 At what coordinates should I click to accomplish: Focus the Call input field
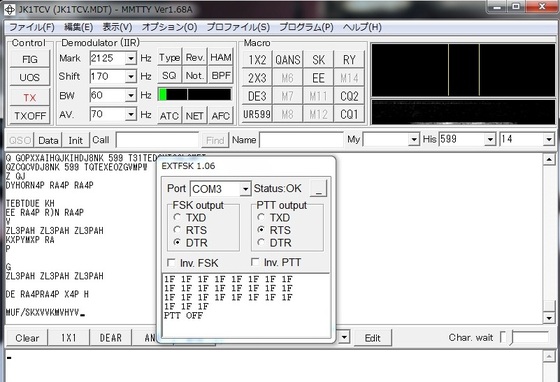pyautogui.click(x=157, y=140)
